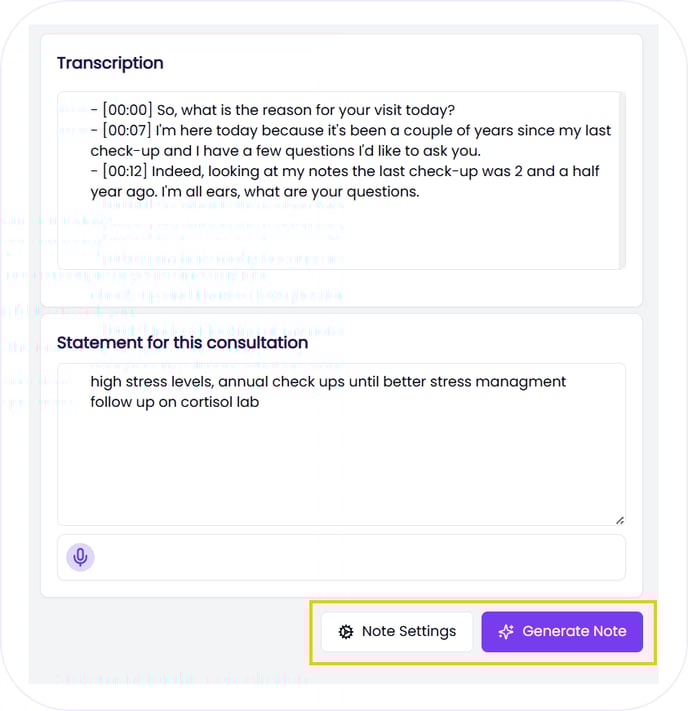
Task: Click the Transcription heading
Action: pos(110,63)
